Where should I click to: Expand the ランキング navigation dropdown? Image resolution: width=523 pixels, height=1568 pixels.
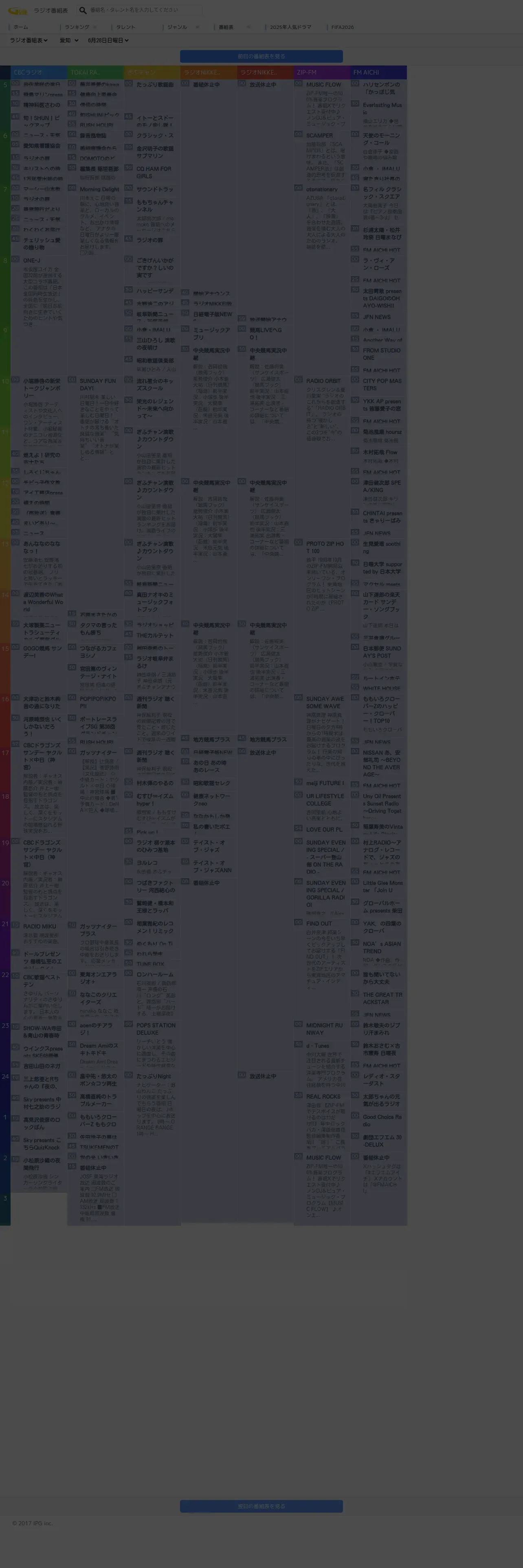pos(80,27)
